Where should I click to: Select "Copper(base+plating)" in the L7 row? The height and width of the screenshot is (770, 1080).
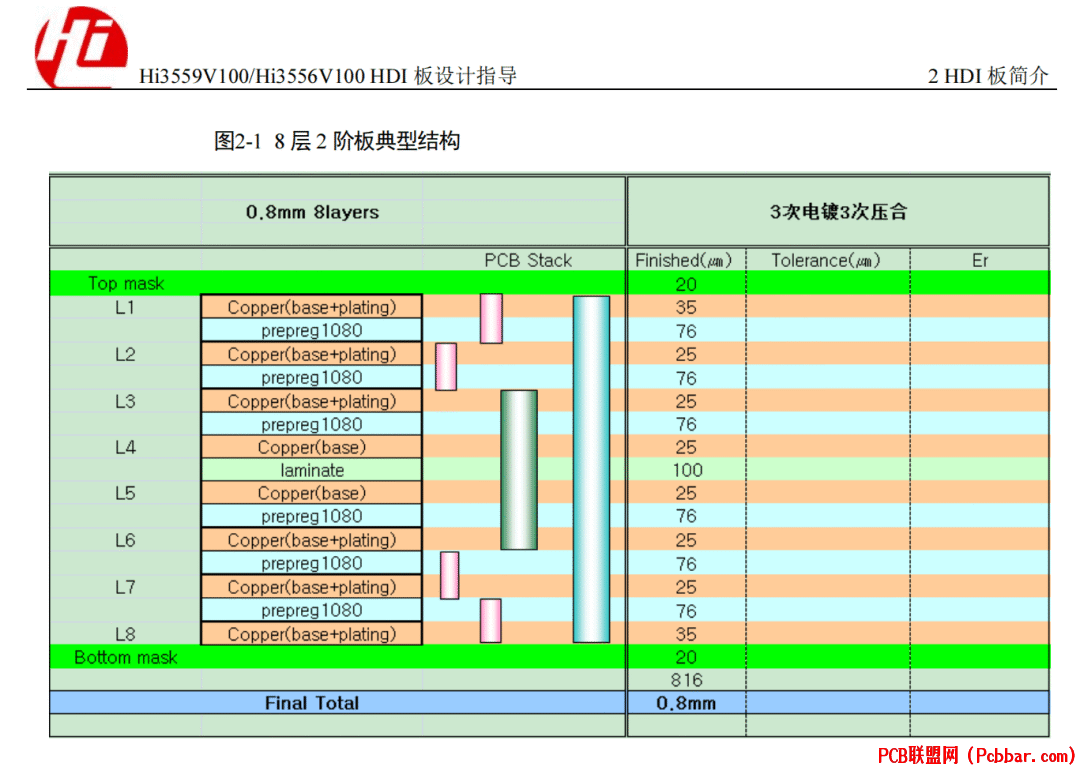pyautogui.click(x=311, y=587)
